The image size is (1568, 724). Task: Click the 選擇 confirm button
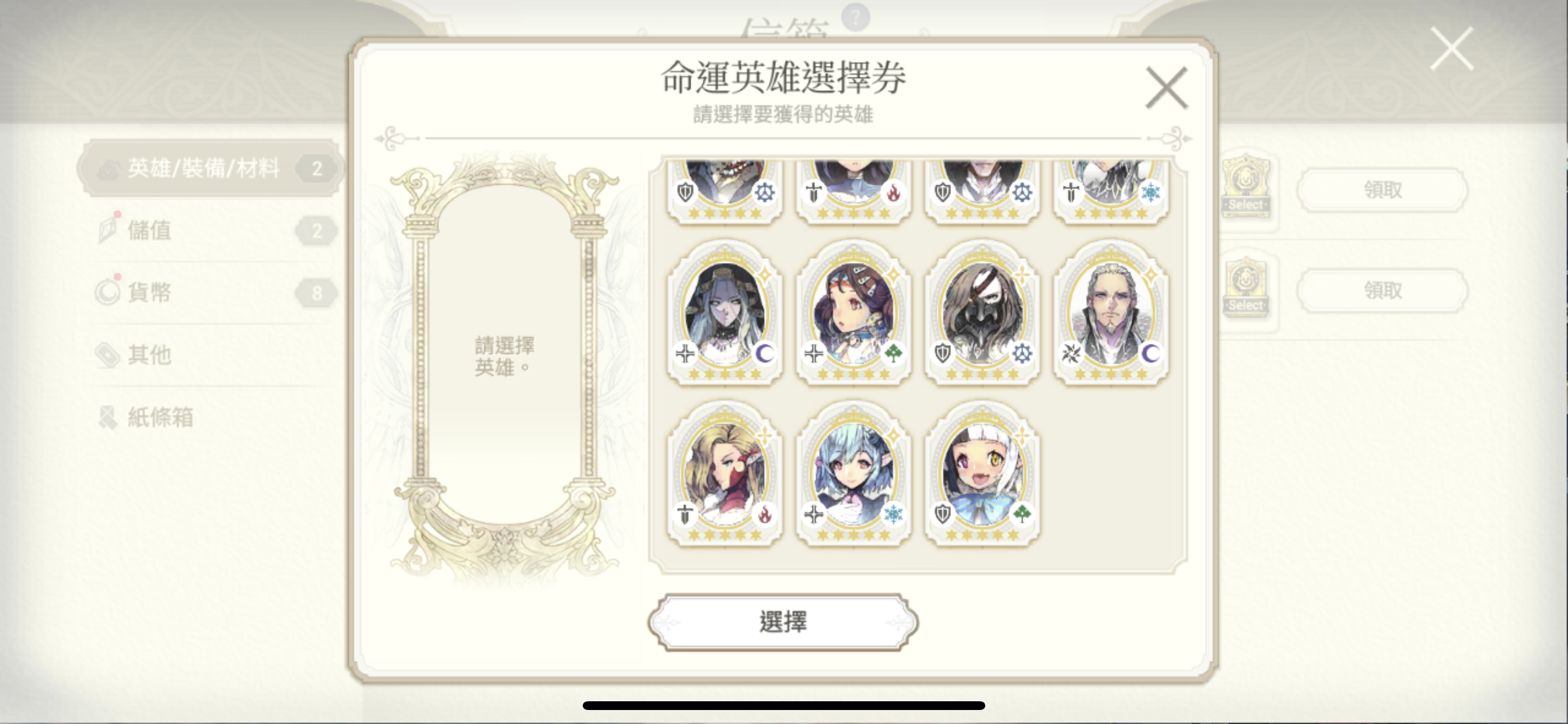point(783,622)
